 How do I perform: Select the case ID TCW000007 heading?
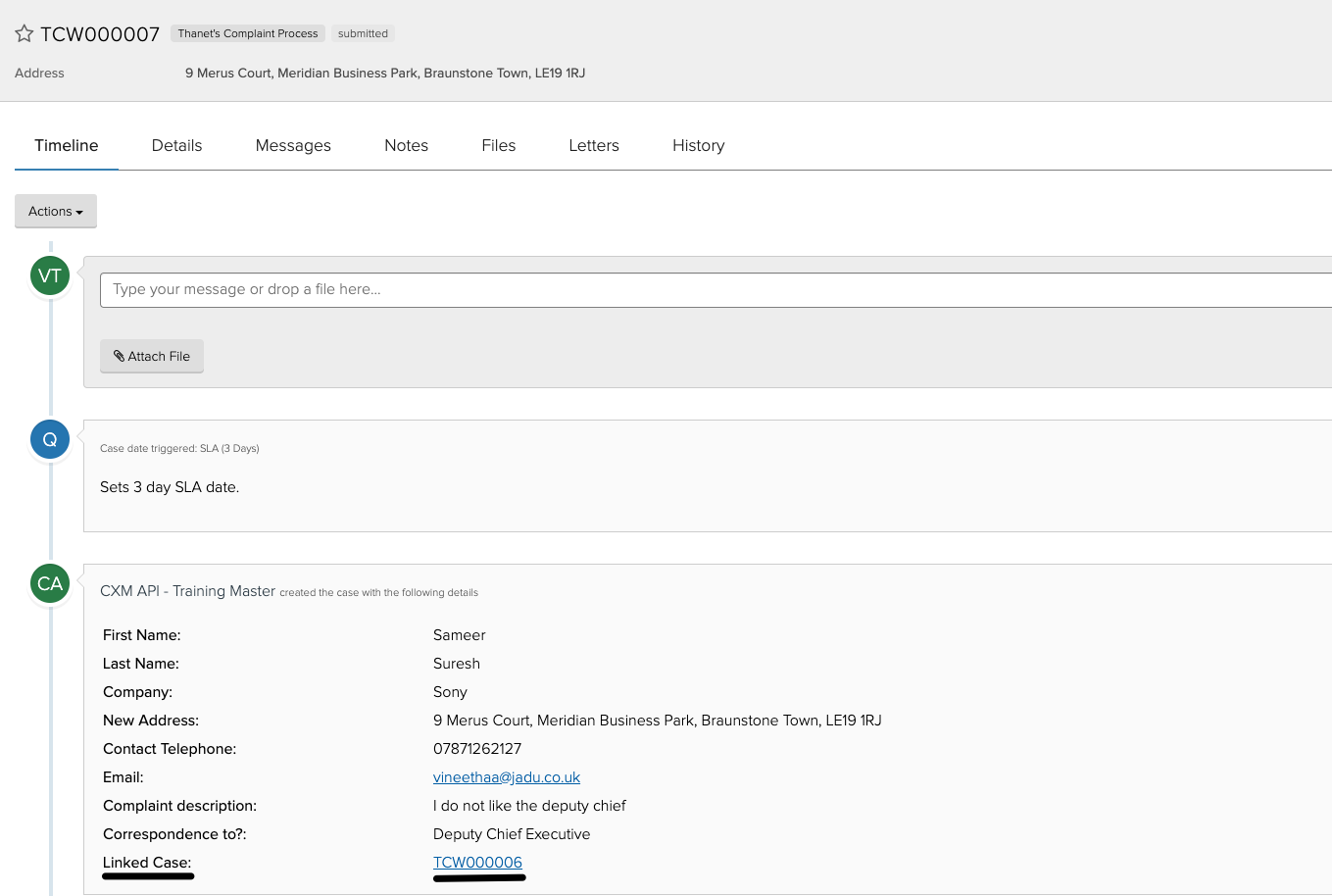point(100,34)
